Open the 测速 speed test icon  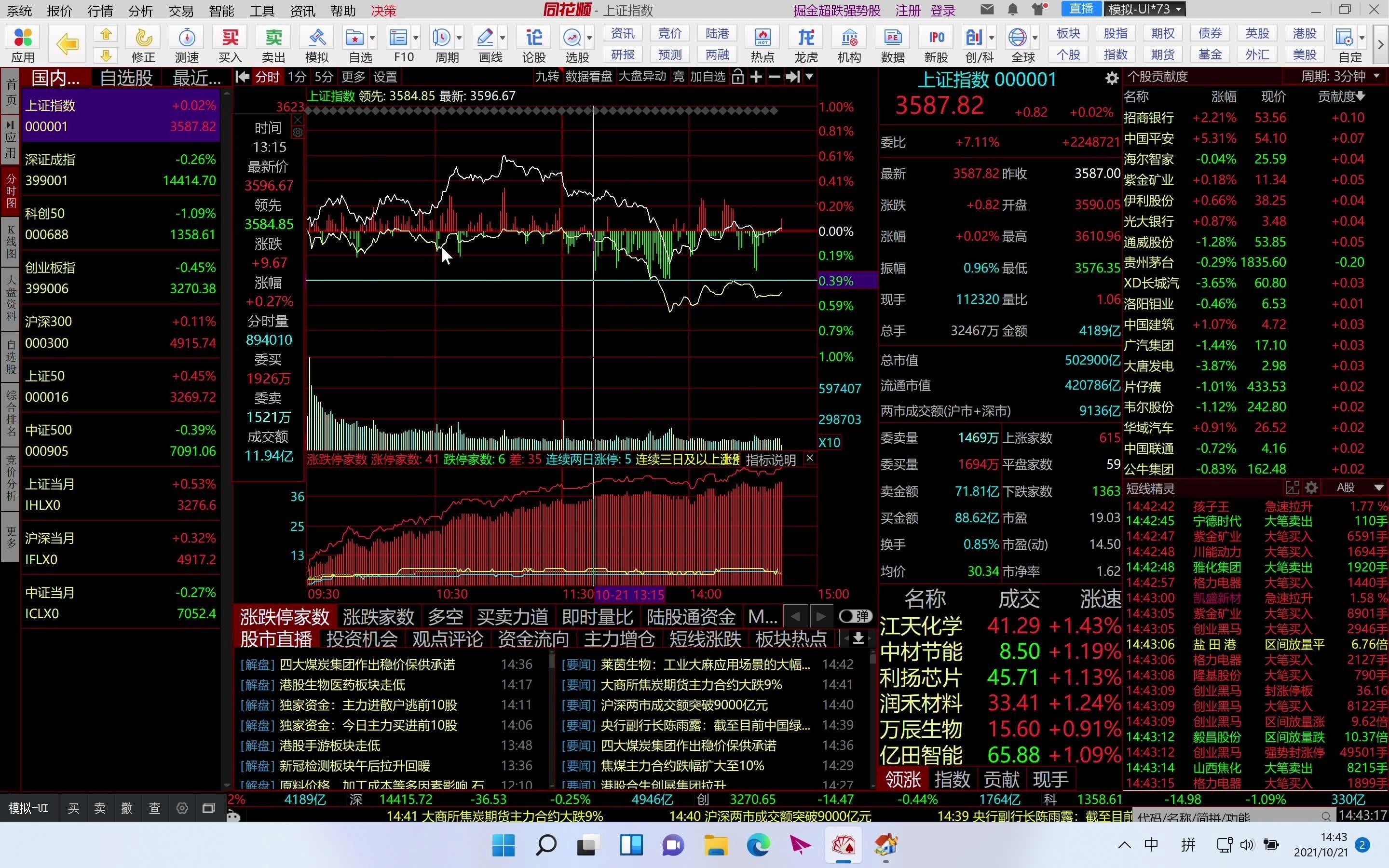pos(187,45)
